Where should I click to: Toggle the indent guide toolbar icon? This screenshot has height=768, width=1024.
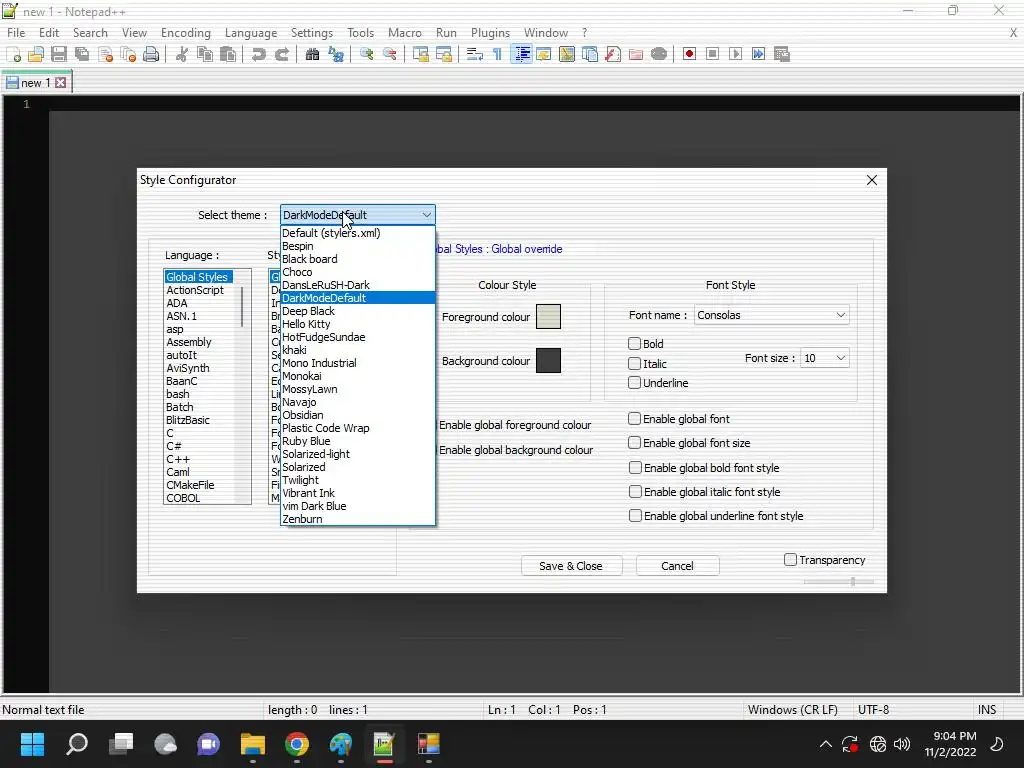(x=521, y=54)
